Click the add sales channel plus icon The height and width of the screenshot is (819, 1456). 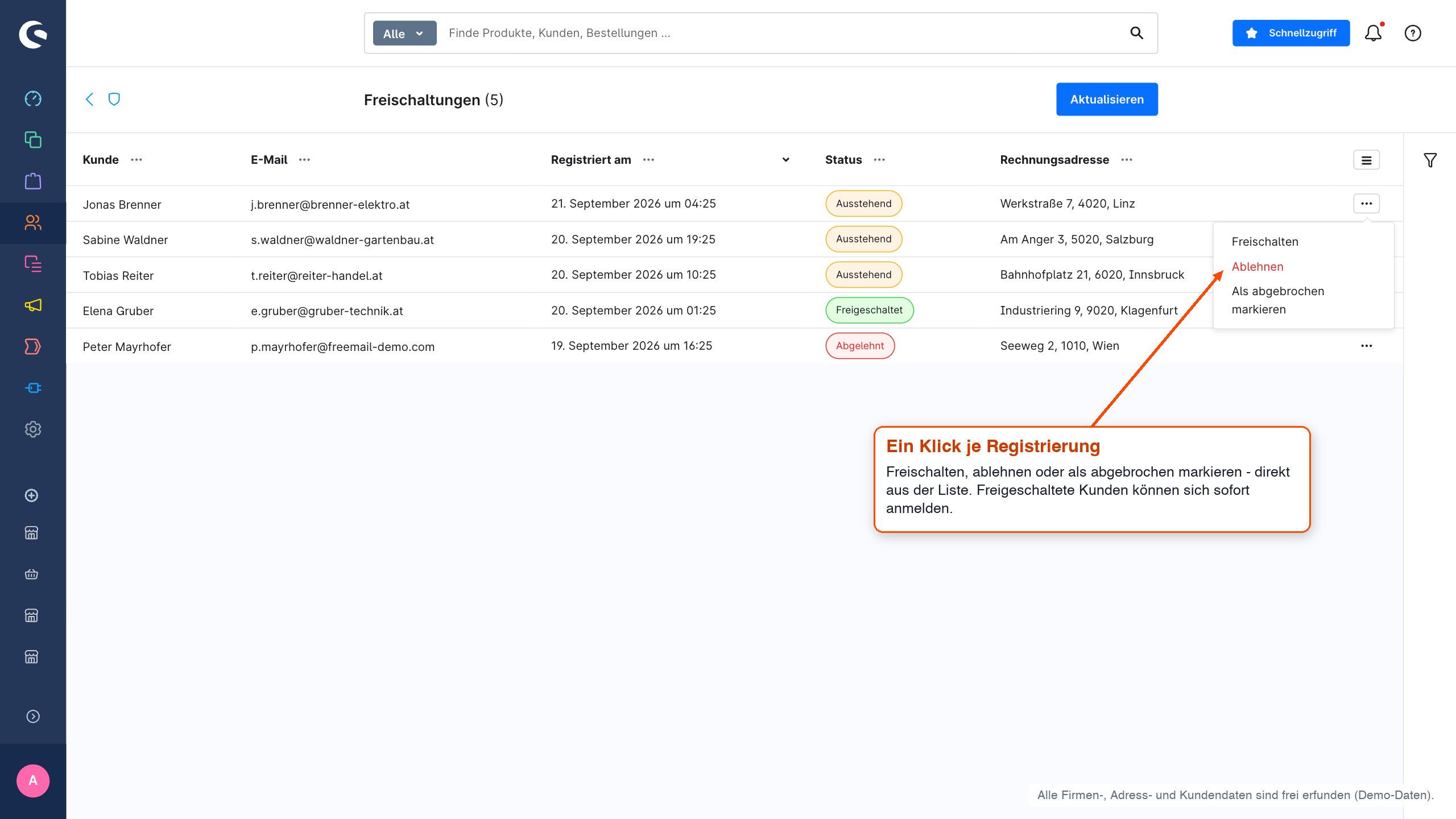click(x=32, y=495)
